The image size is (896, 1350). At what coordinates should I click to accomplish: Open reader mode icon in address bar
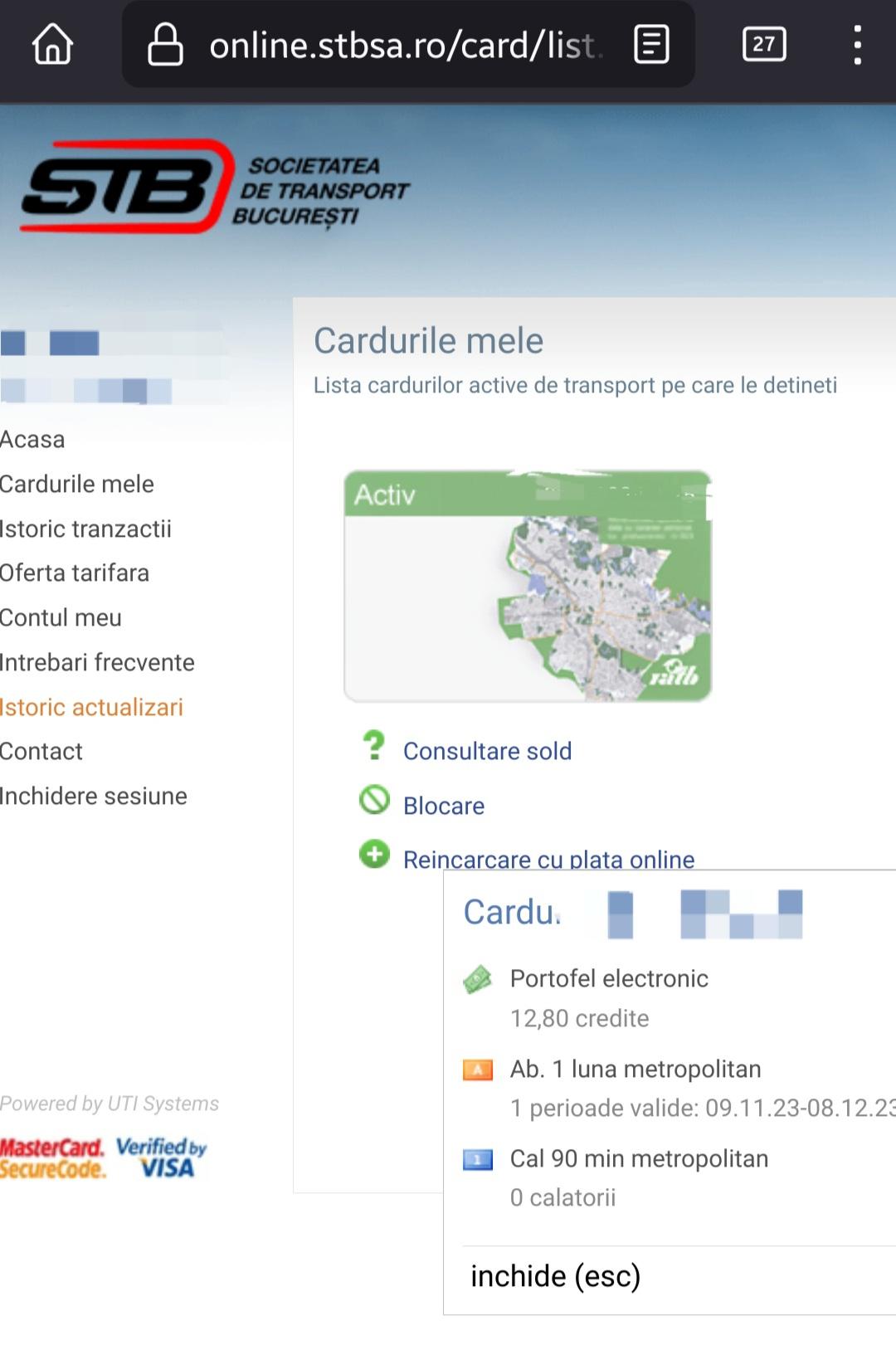651,44
